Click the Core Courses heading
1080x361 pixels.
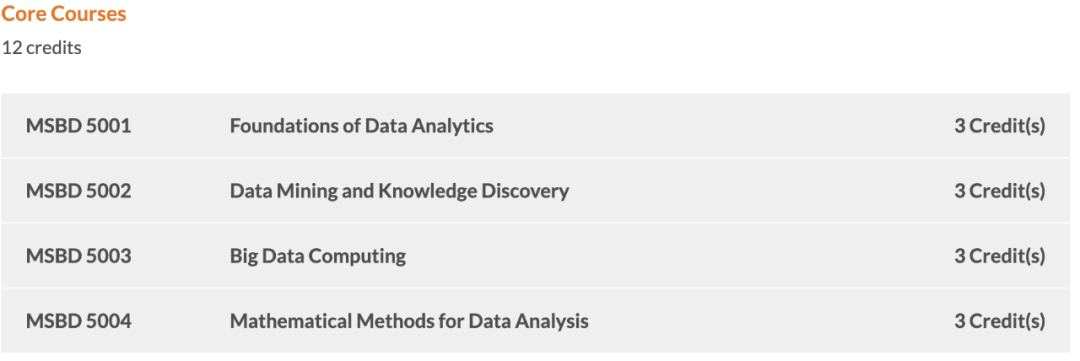[x=64, y=14]
